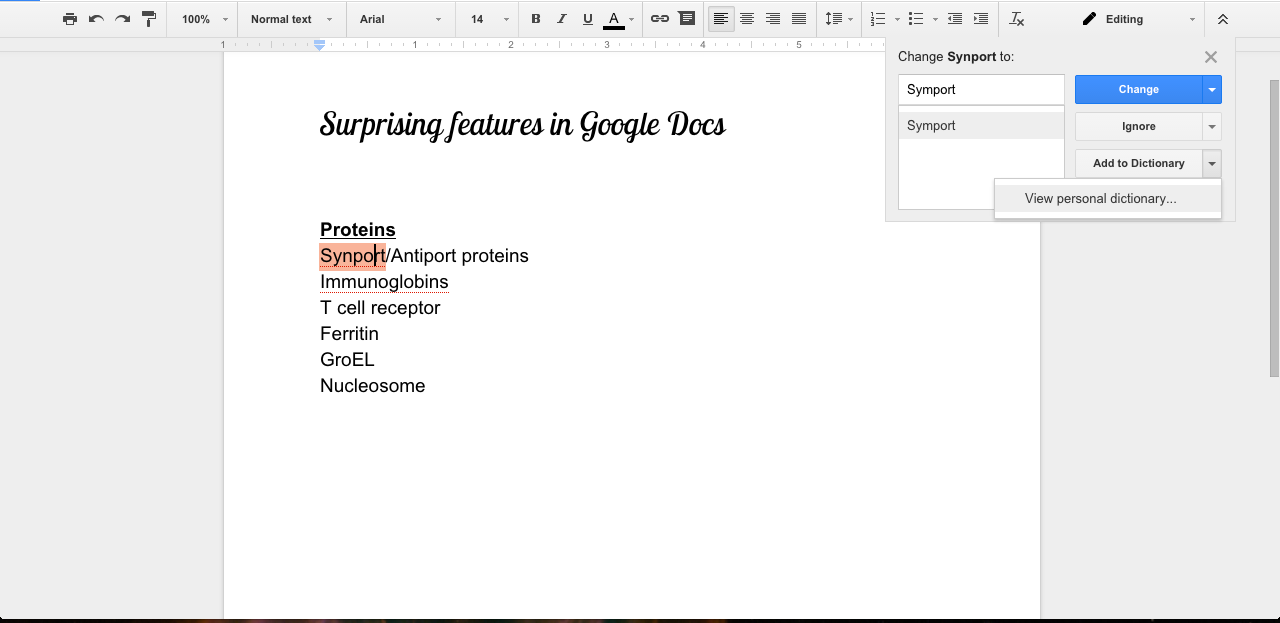The width and height of the screenshot is (1280, 623).
Task: Choose View personal dictionary menu item
Action: pyautogui.click(x=1100, y=198)
